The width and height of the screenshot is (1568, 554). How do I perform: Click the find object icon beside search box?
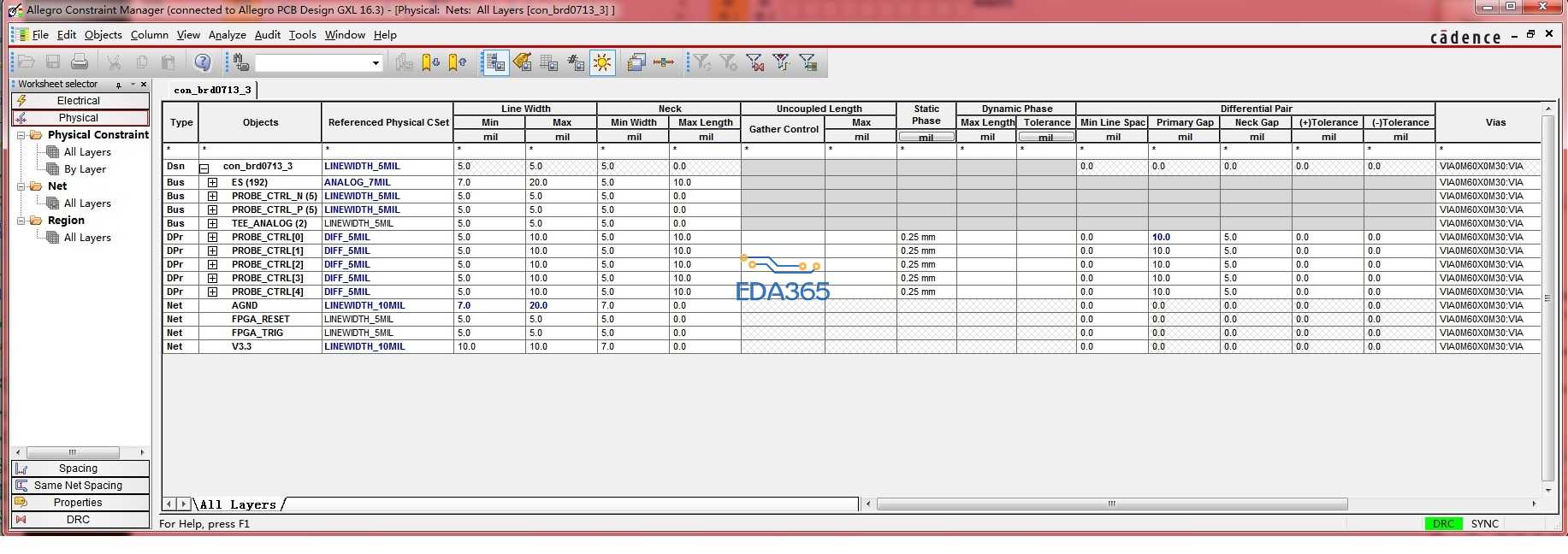(x=241, y=62)
